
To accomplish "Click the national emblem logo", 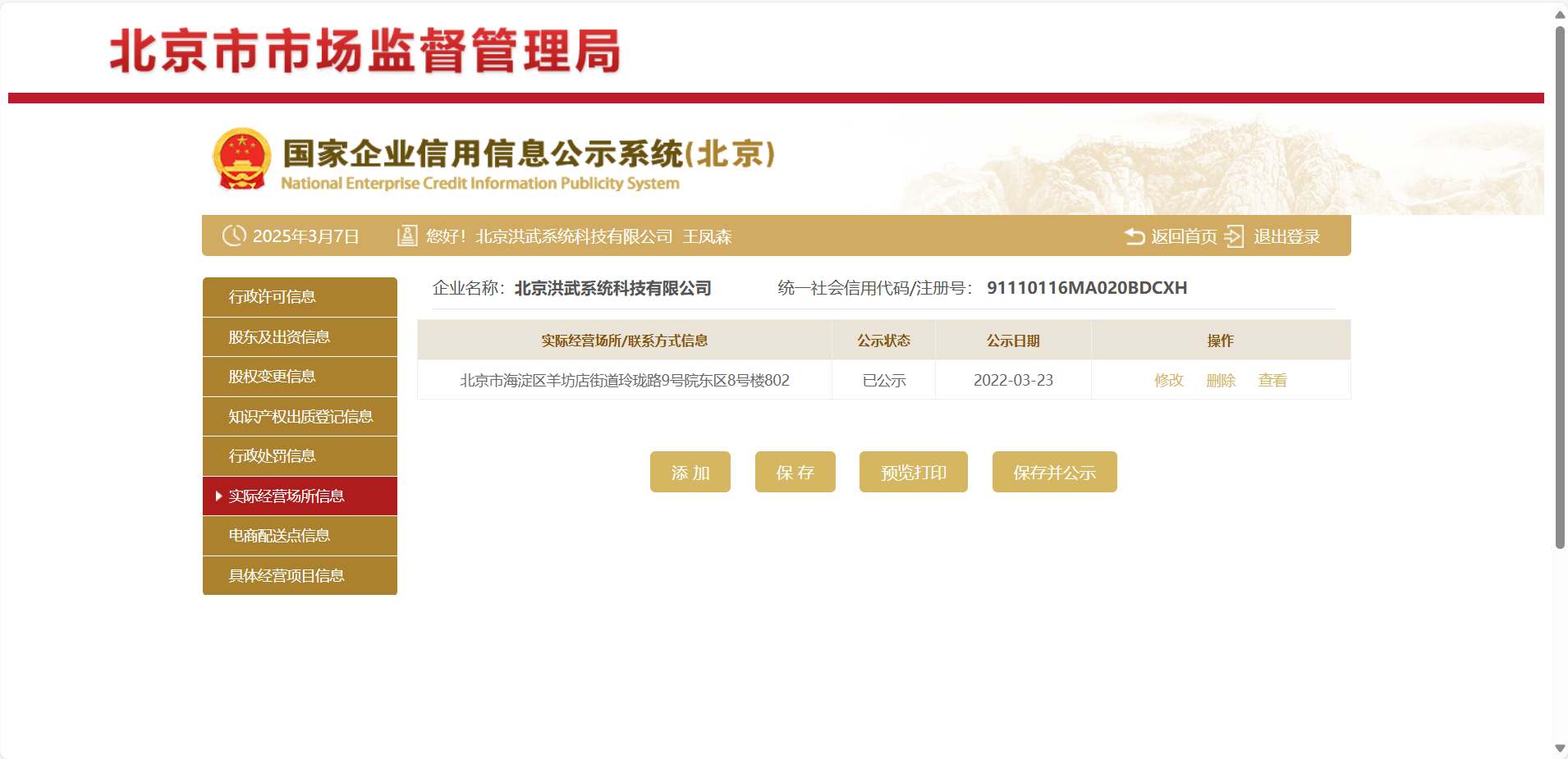I will (x=241, y=159).
